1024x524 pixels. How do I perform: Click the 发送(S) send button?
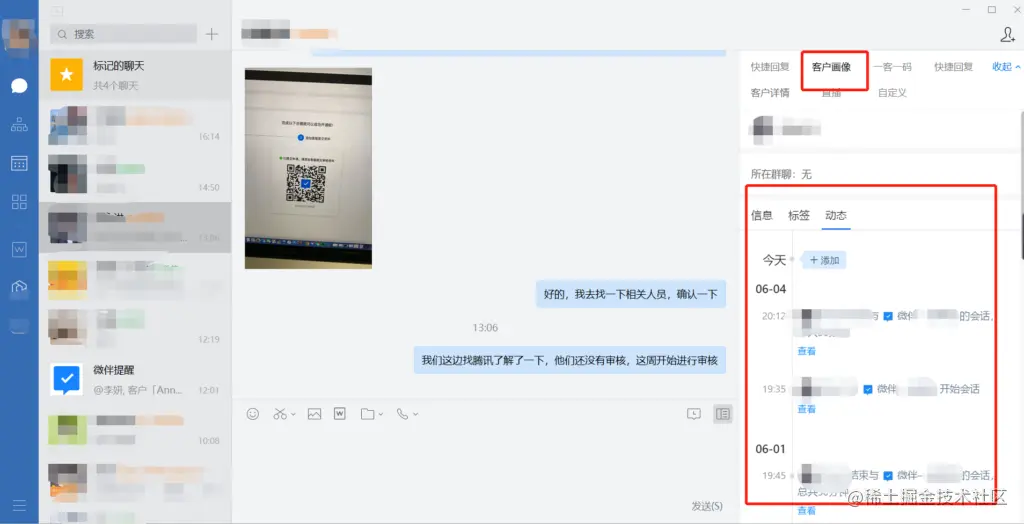pos(707,506)
